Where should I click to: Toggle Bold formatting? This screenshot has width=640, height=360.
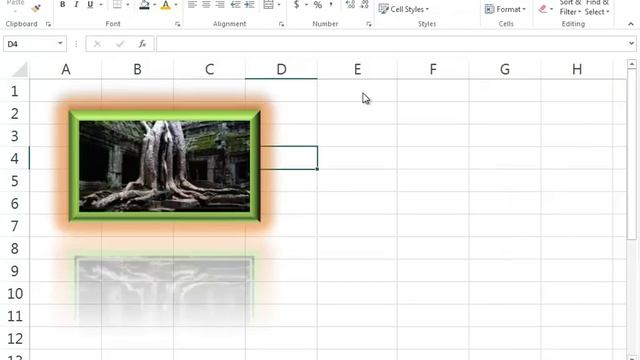tap(62, 4)
